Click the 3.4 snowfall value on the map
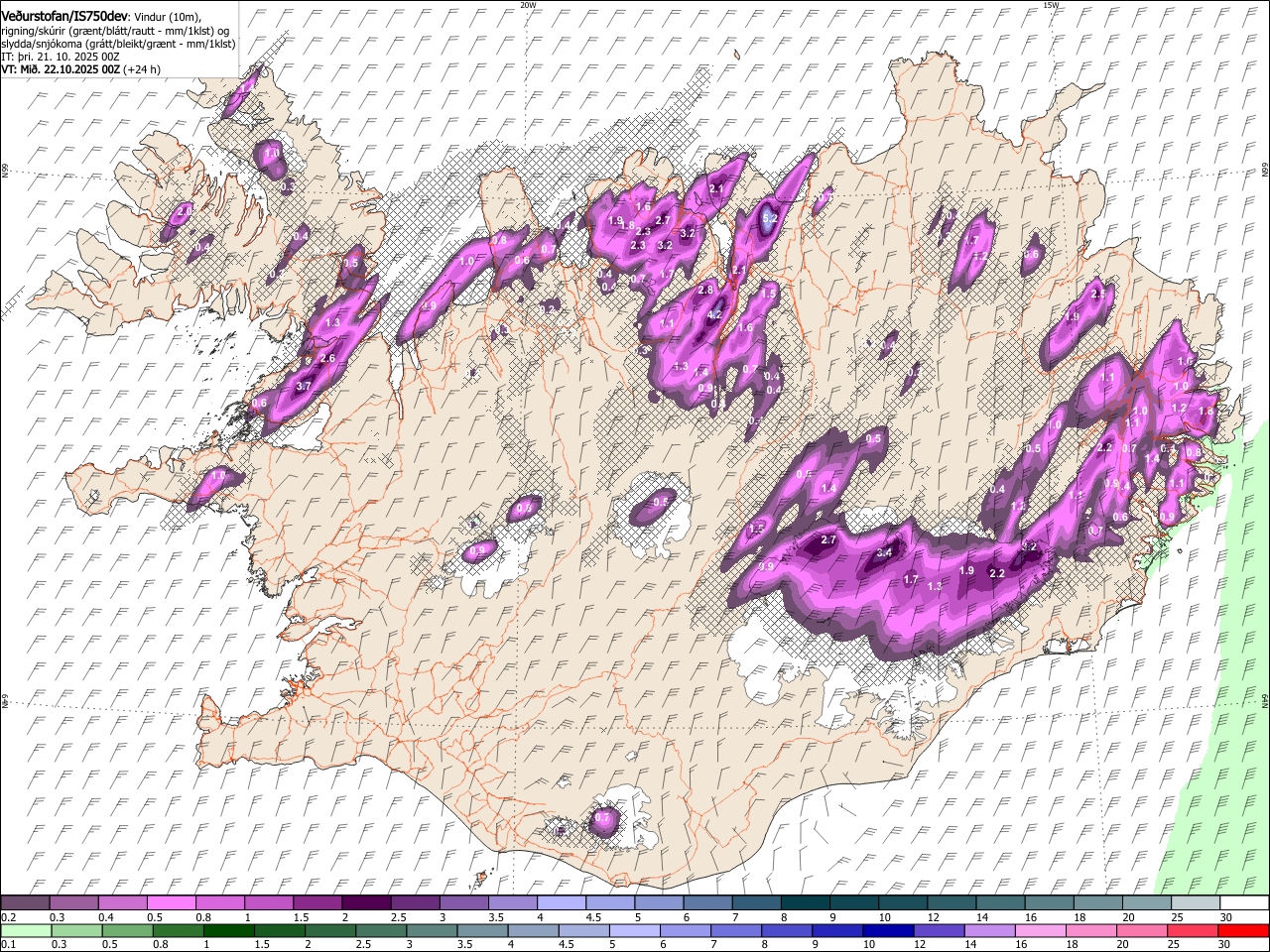Screen dimensions: 1270x952 tap(885, 552)
